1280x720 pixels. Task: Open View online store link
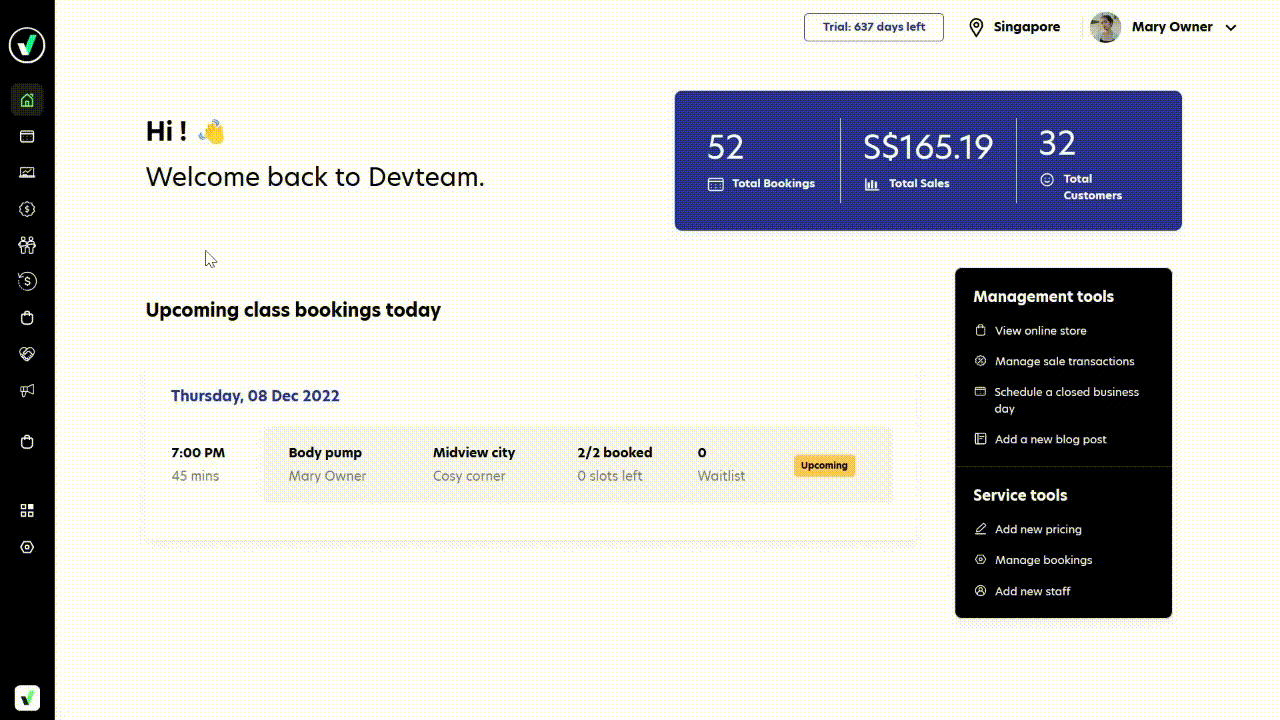1040,330
